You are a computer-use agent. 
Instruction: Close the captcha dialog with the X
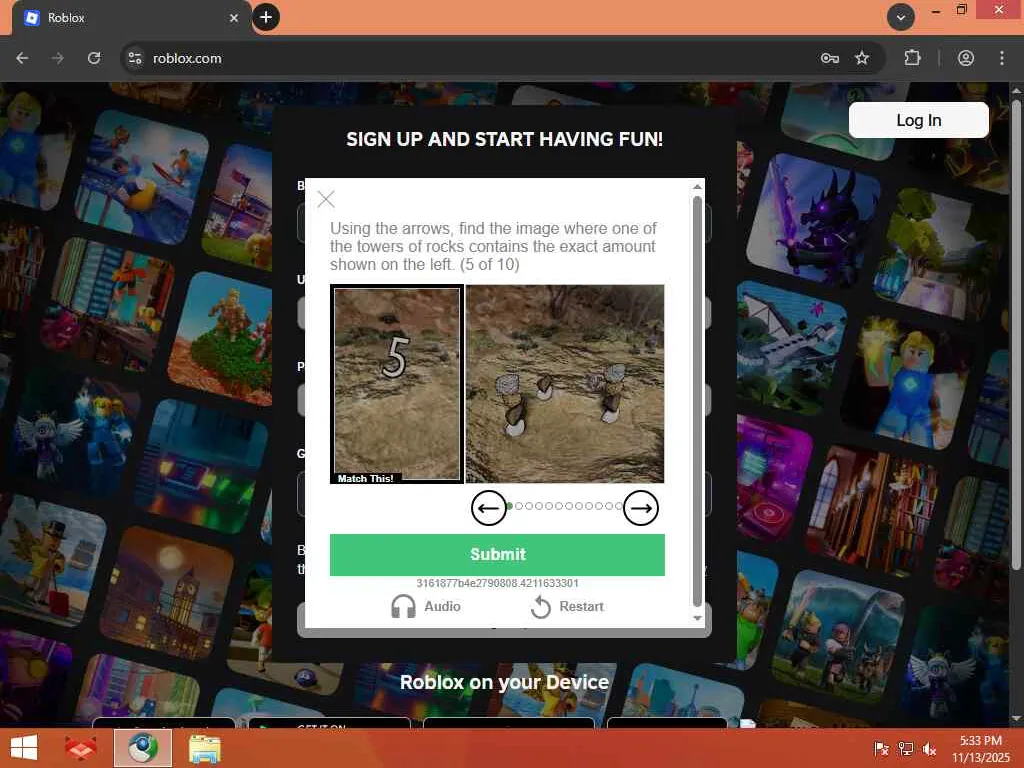point(326,199)
